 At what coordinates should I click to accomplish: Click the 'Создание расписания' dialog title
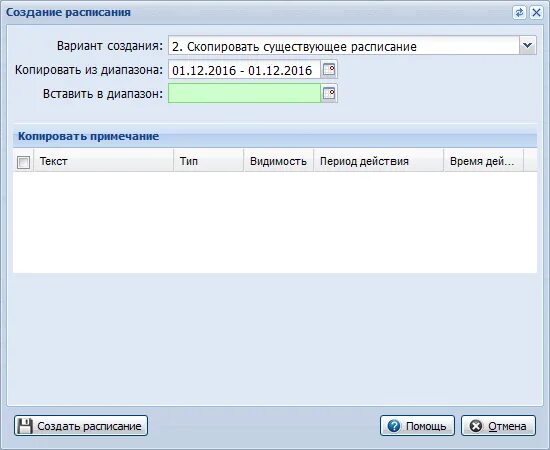point(68,12)
